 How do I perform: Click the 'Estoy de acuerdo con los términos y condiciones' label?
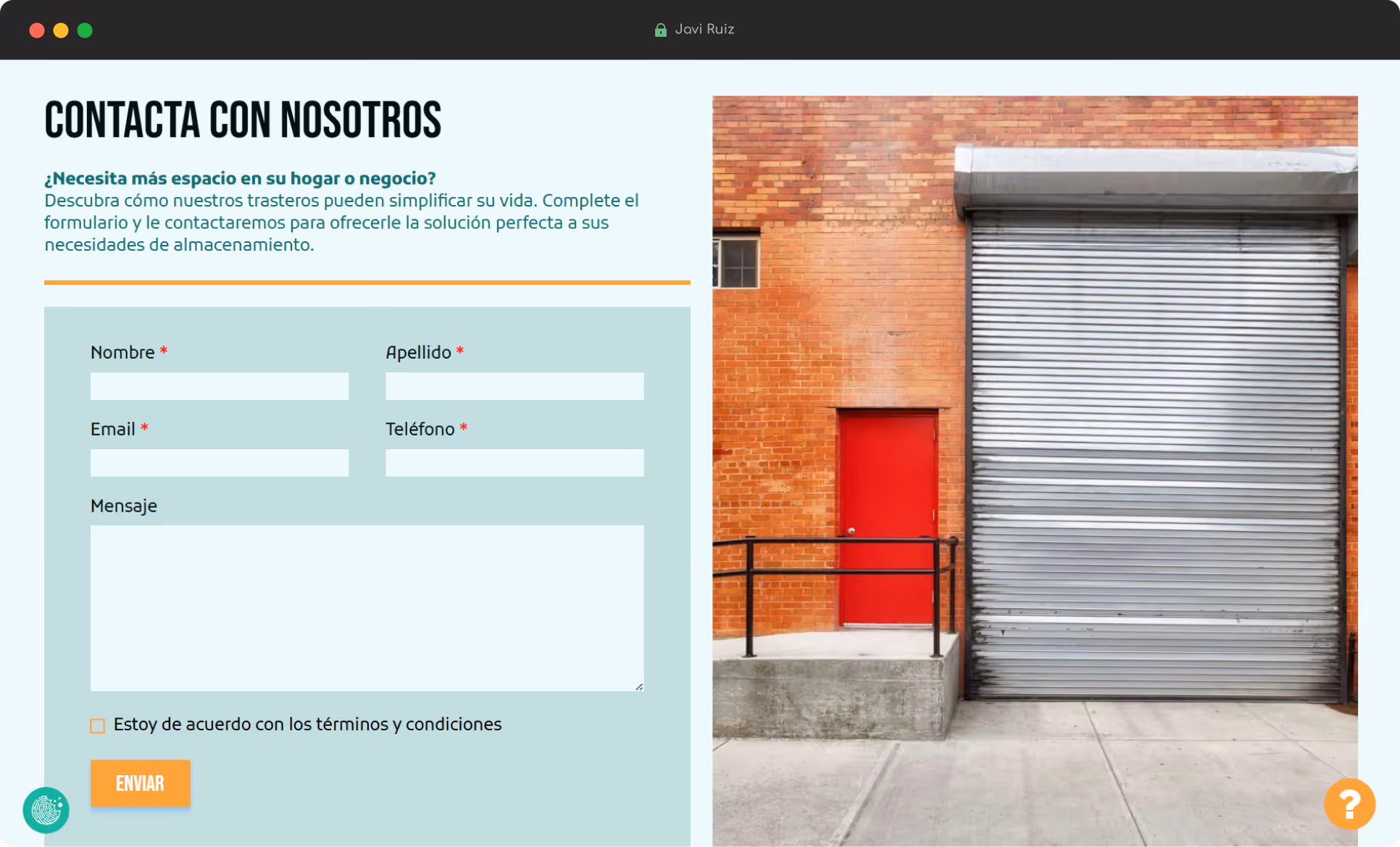tap(307, 725)
